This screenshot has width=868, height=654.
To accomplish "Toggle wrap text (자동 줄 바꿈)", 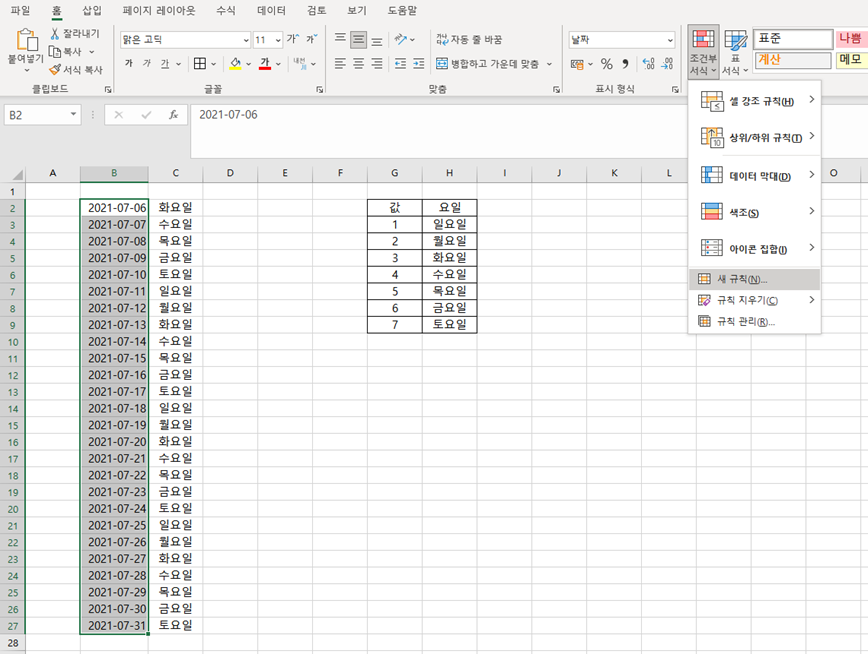I will pyautogui.click(x=469, y=40).
